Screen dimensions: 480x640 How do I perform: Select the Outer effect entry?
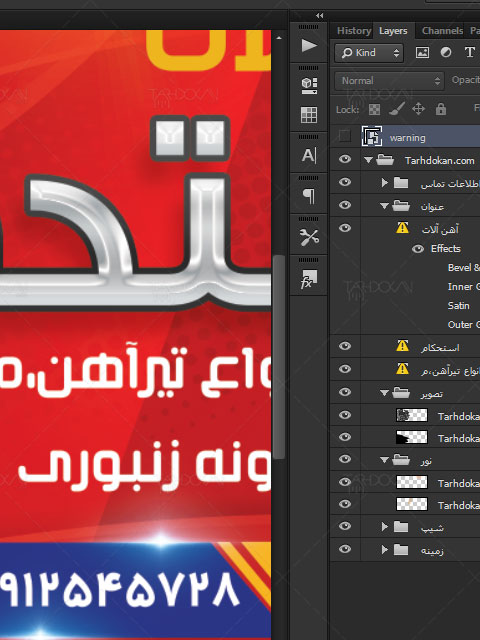pos(463,325)
